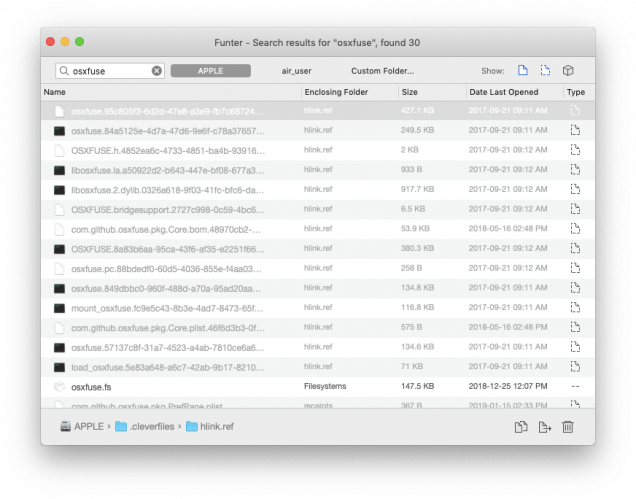Click document icon of osxfuse.pc file
Screen dimensions: 636x499
pyautogui.click(x=60, y=269)
